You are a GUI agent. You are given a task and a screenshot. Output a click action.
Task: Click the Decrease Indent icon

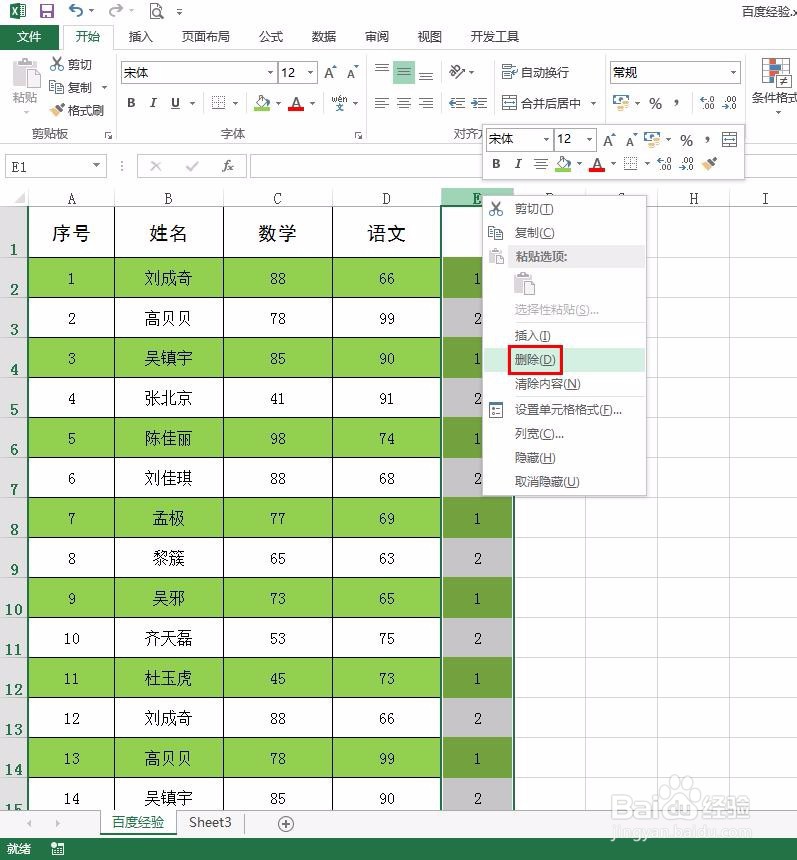pyautogui.click(x=457, y=103)
